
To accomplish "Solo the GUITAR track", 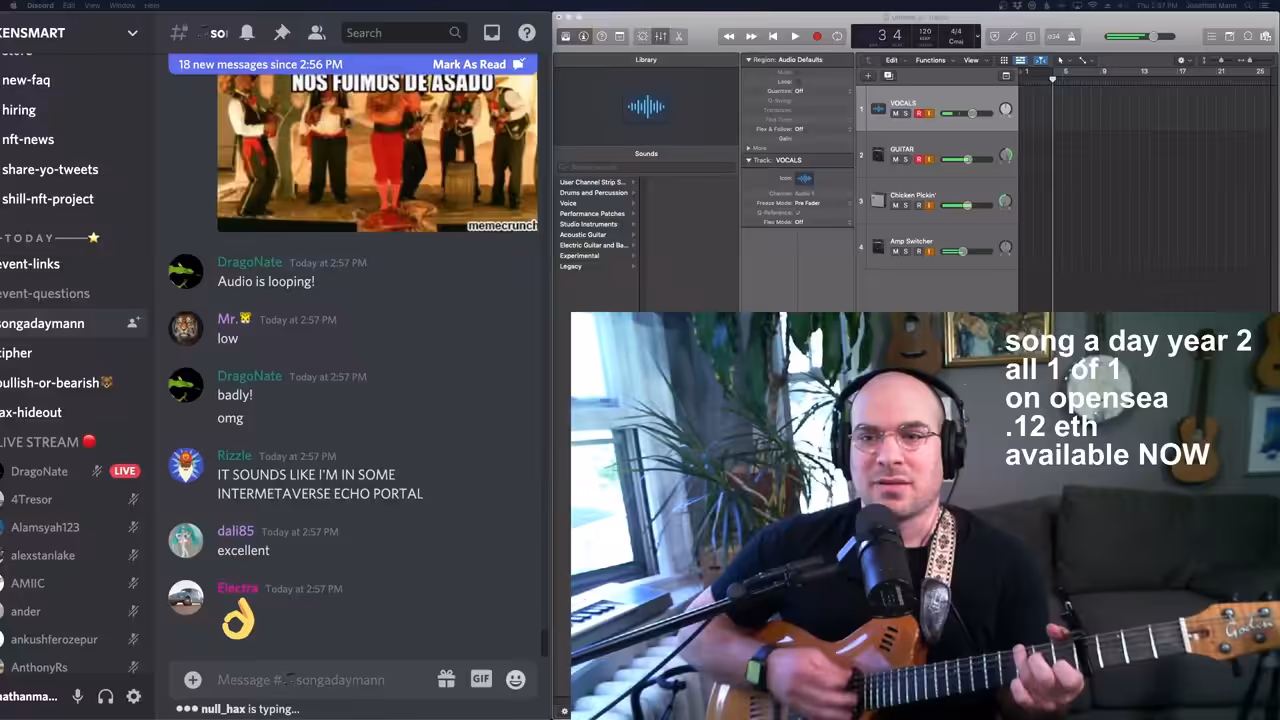I will (906, 160).
